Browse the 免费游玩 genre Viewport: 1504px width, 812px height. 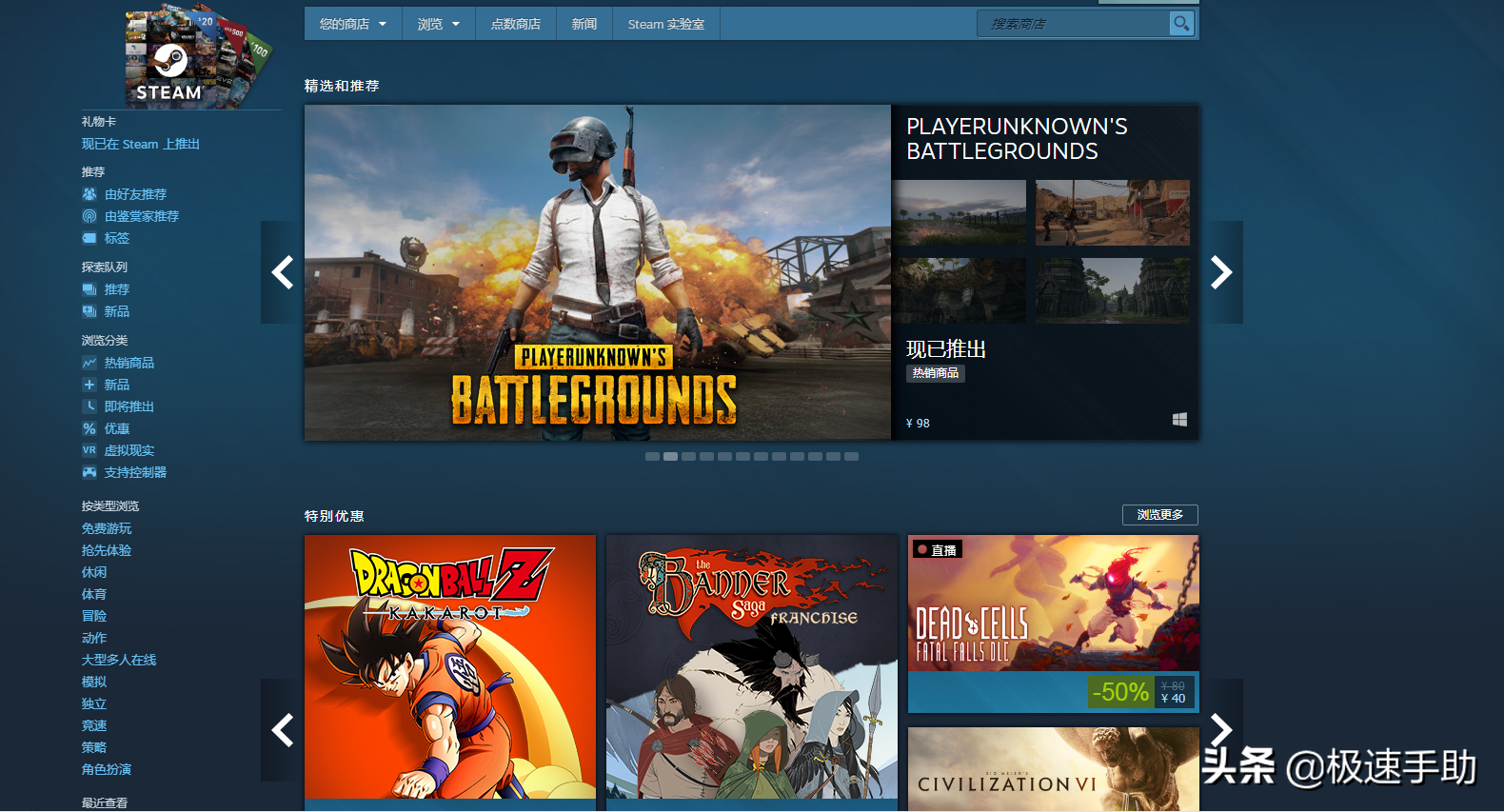[x=107, y=528]
